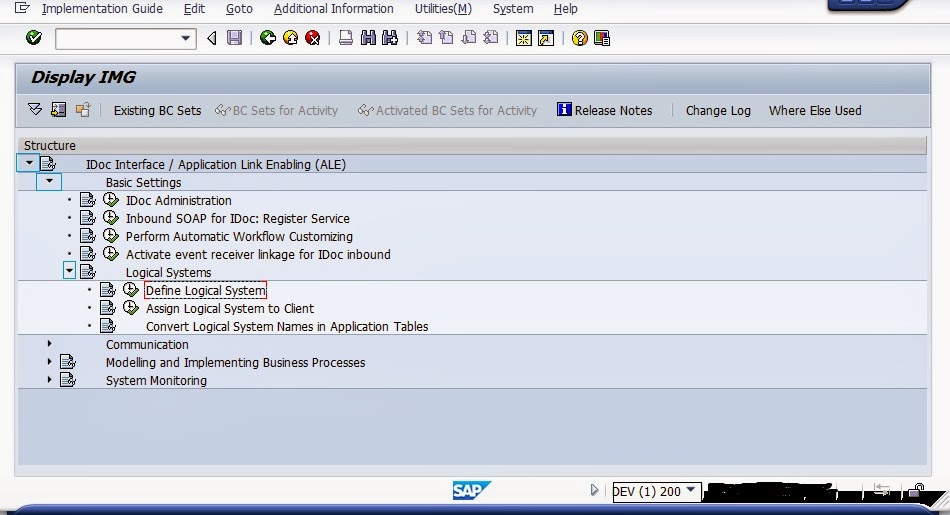Select the Define Logical System tree entry
Screen dimensions: 950x515
point(205,290)
